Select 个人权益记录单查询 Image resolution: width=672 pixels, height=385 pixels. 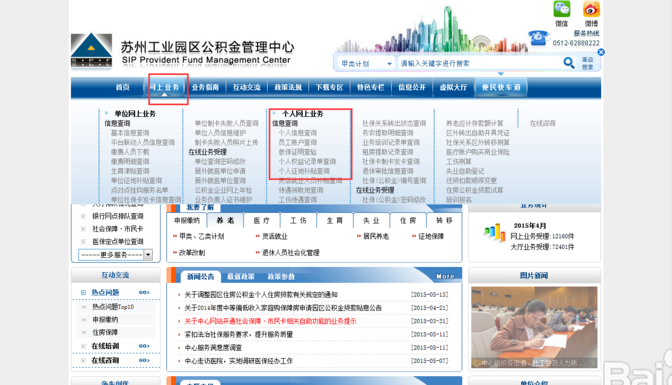(307, 162)
